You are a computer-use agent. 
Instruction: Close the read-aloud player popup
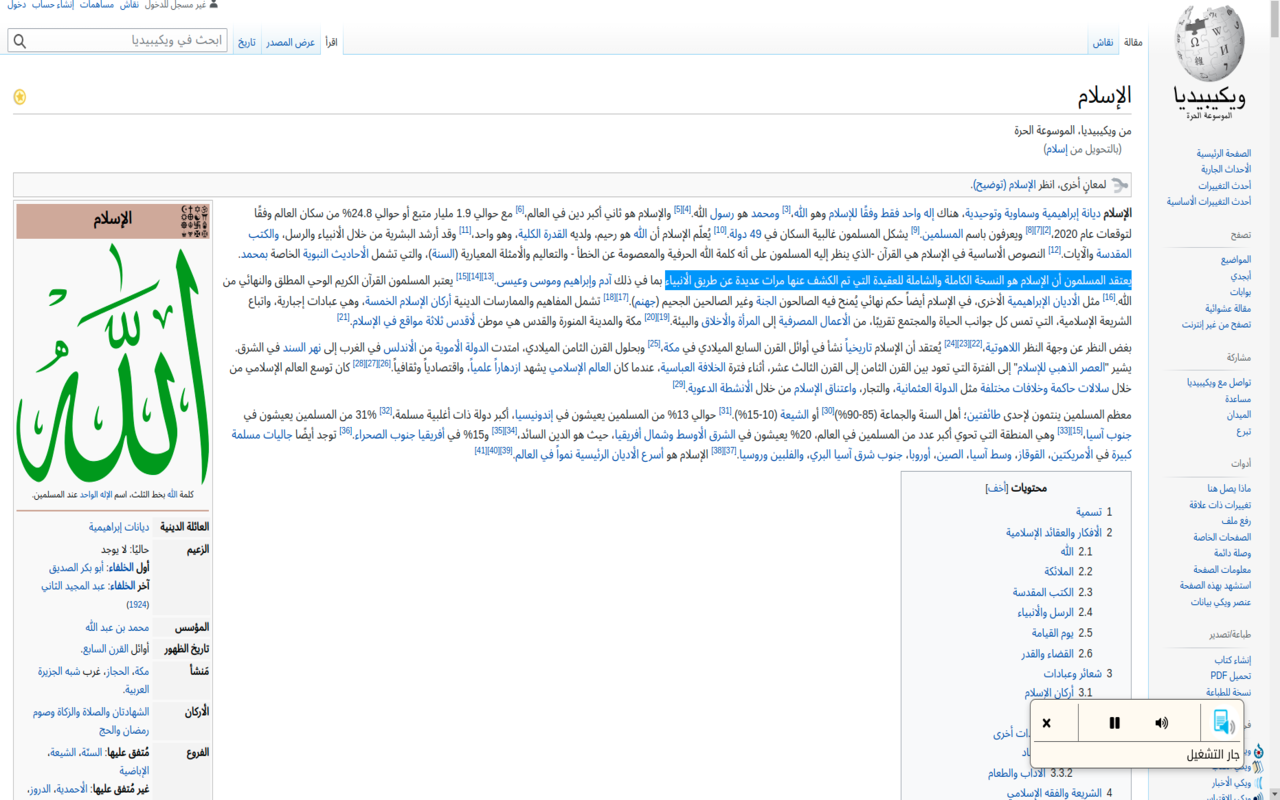1046,723
